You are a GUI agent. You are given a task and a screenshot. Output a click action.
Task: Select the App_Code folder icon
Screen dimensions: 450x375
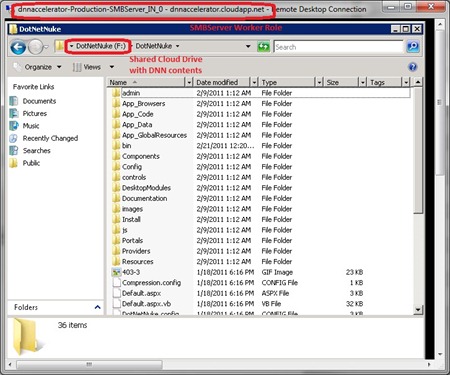click(x=116, y=114)
